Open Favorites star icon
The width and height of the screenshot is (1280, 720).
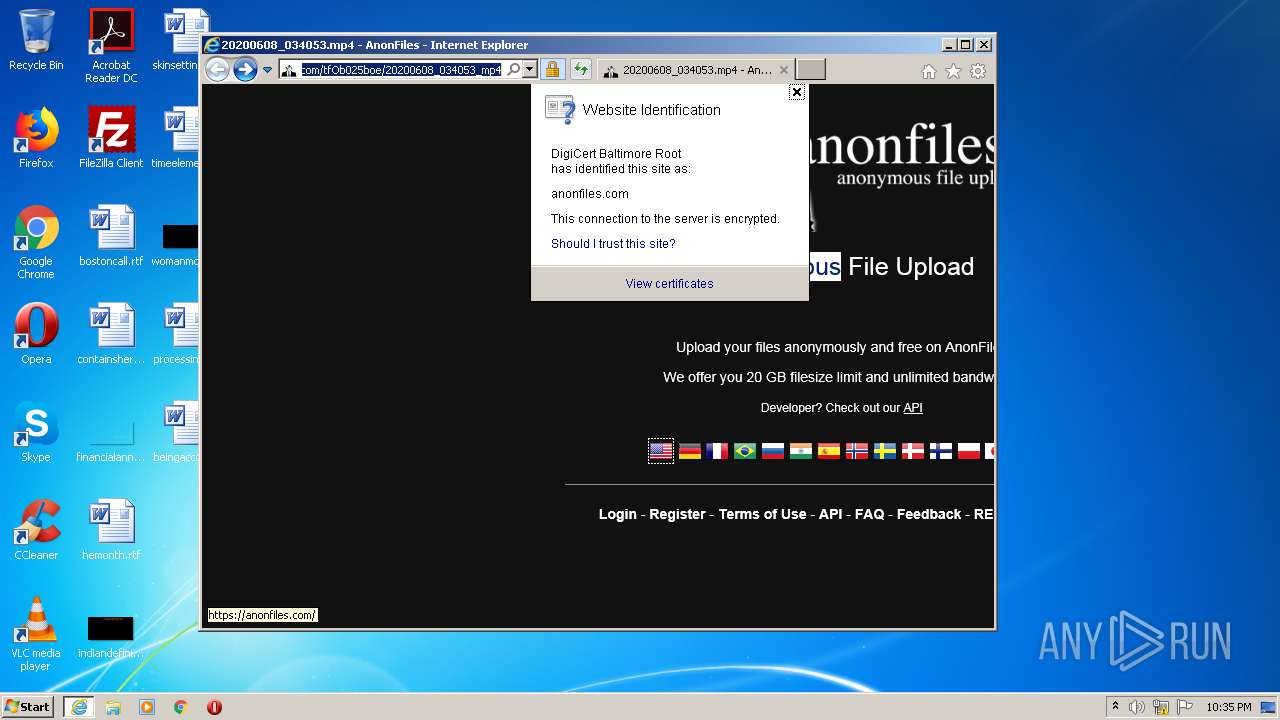pyautogui.click(x=953, y=71)
